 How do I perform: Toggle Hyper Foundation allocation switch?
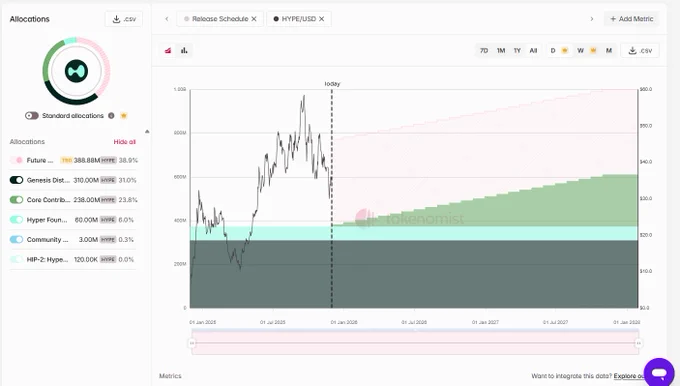click(16, 220)
